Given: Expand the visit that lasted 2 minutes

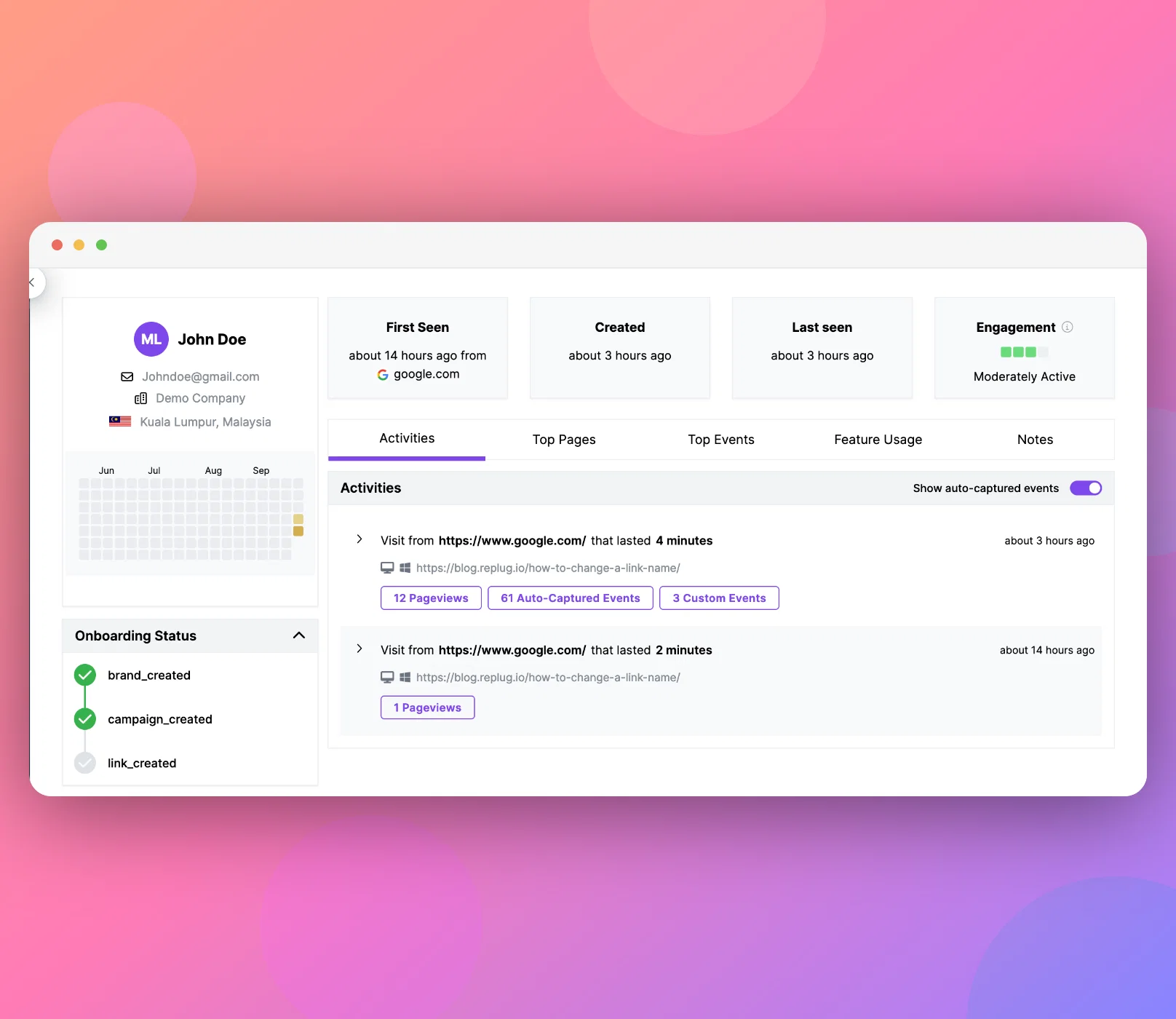Looking at the screenshot, I should pyautogui.click(x=359, y=649).
